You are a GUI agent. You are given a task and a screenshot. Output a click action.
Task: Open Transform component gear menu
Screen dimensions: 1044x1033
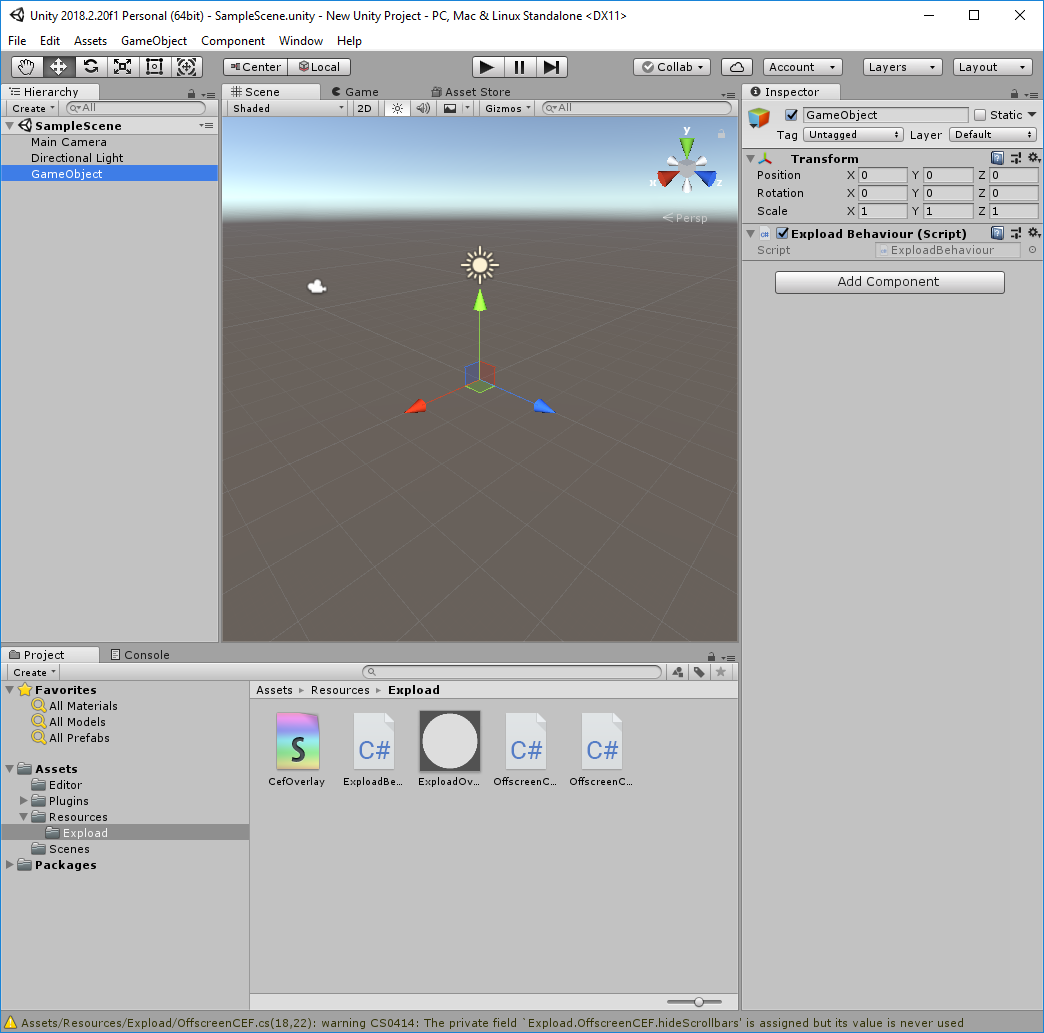[x=1034, y=158]
